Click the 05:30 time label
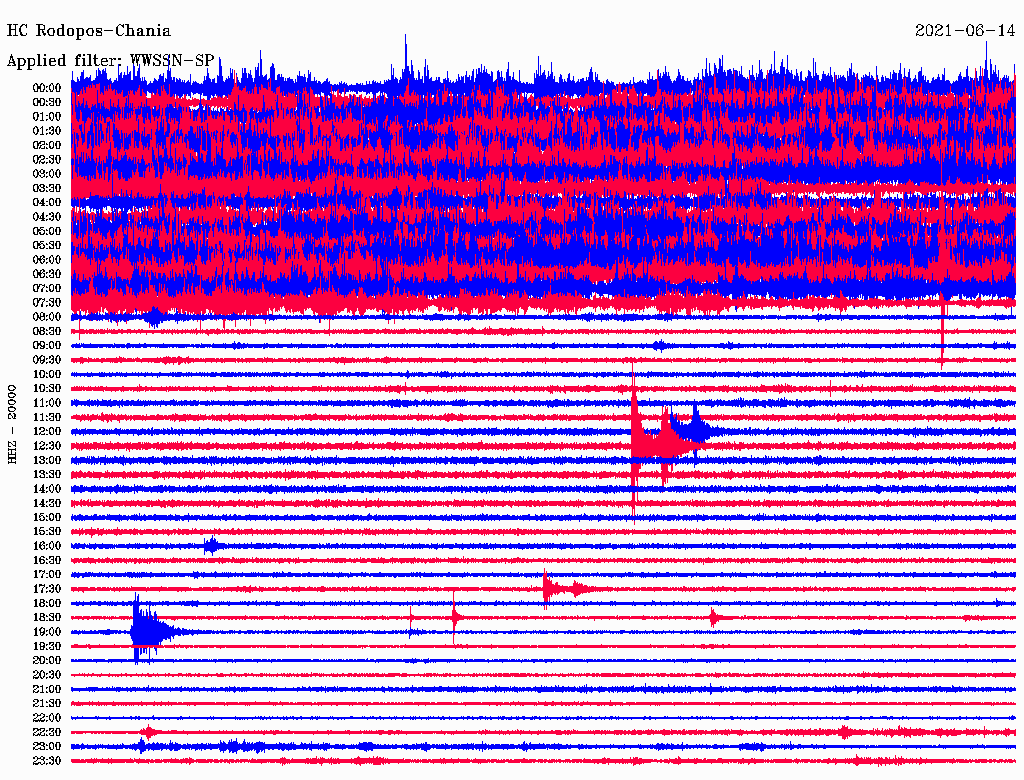 tap(47, 246)
